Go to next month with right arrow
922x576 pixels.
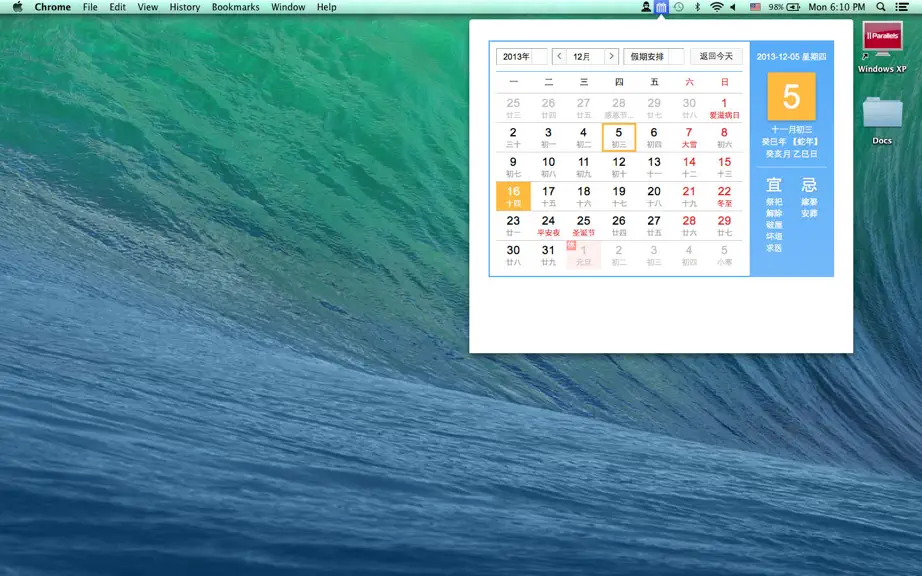pyautogui.click(x=612, y=56)
